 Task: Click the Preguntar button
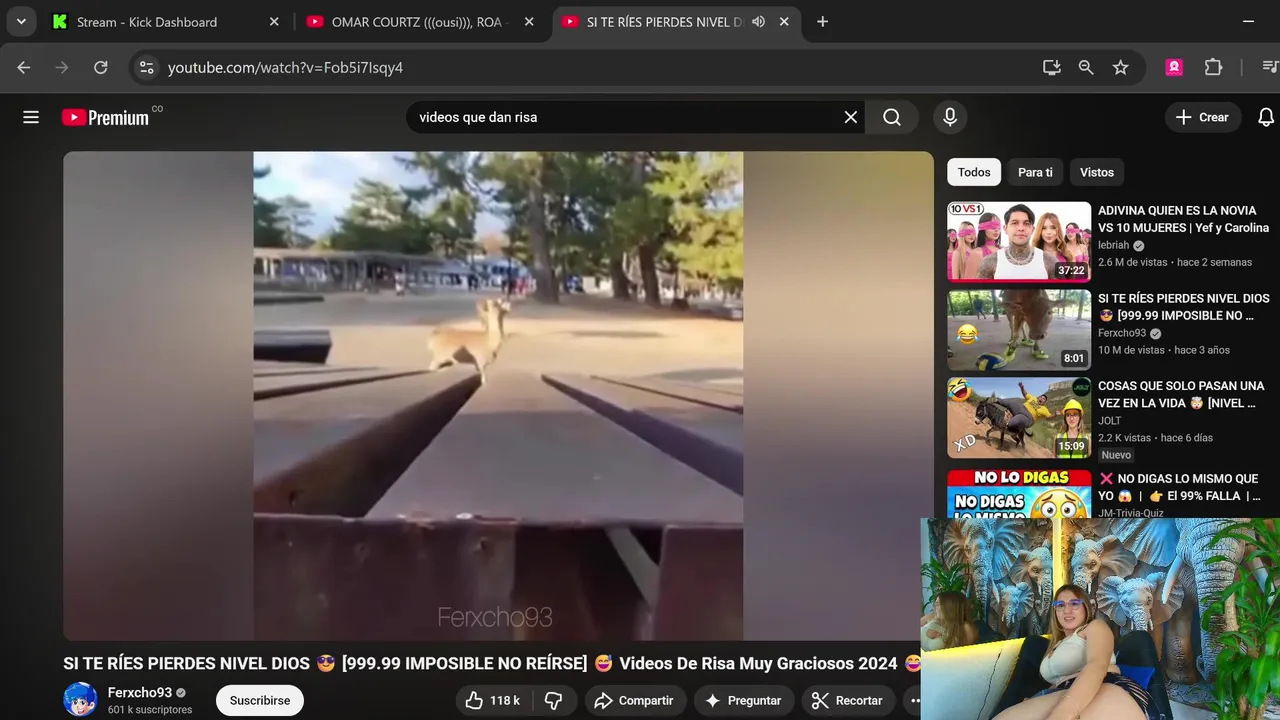tap(744, 700)
